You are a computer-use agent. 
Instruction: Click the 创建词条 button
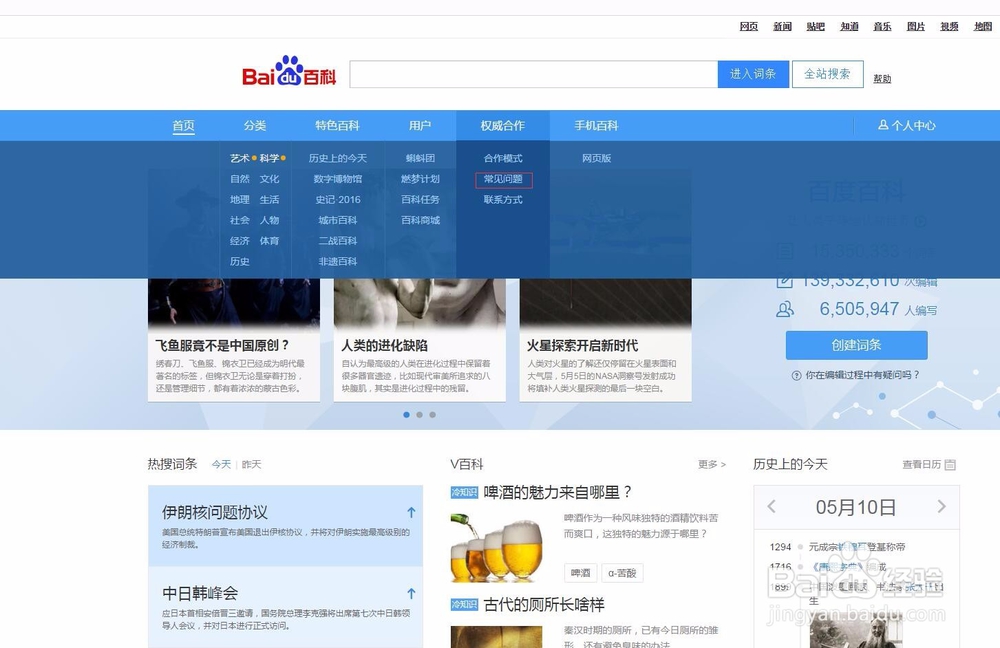tap(857, 345)
